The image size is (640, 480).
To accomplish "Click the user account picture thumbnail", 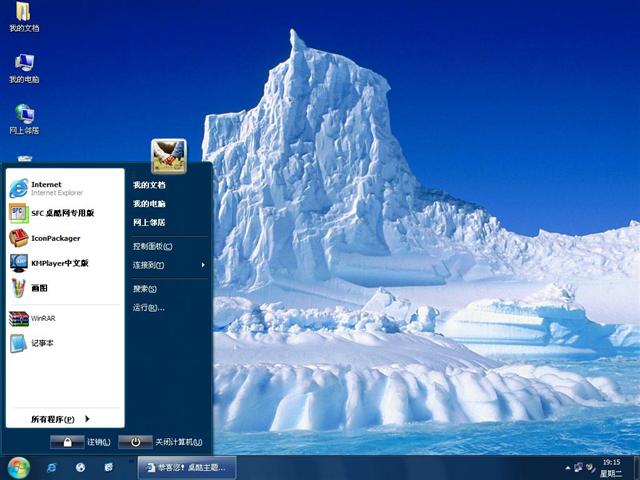I will click(168, 155).
